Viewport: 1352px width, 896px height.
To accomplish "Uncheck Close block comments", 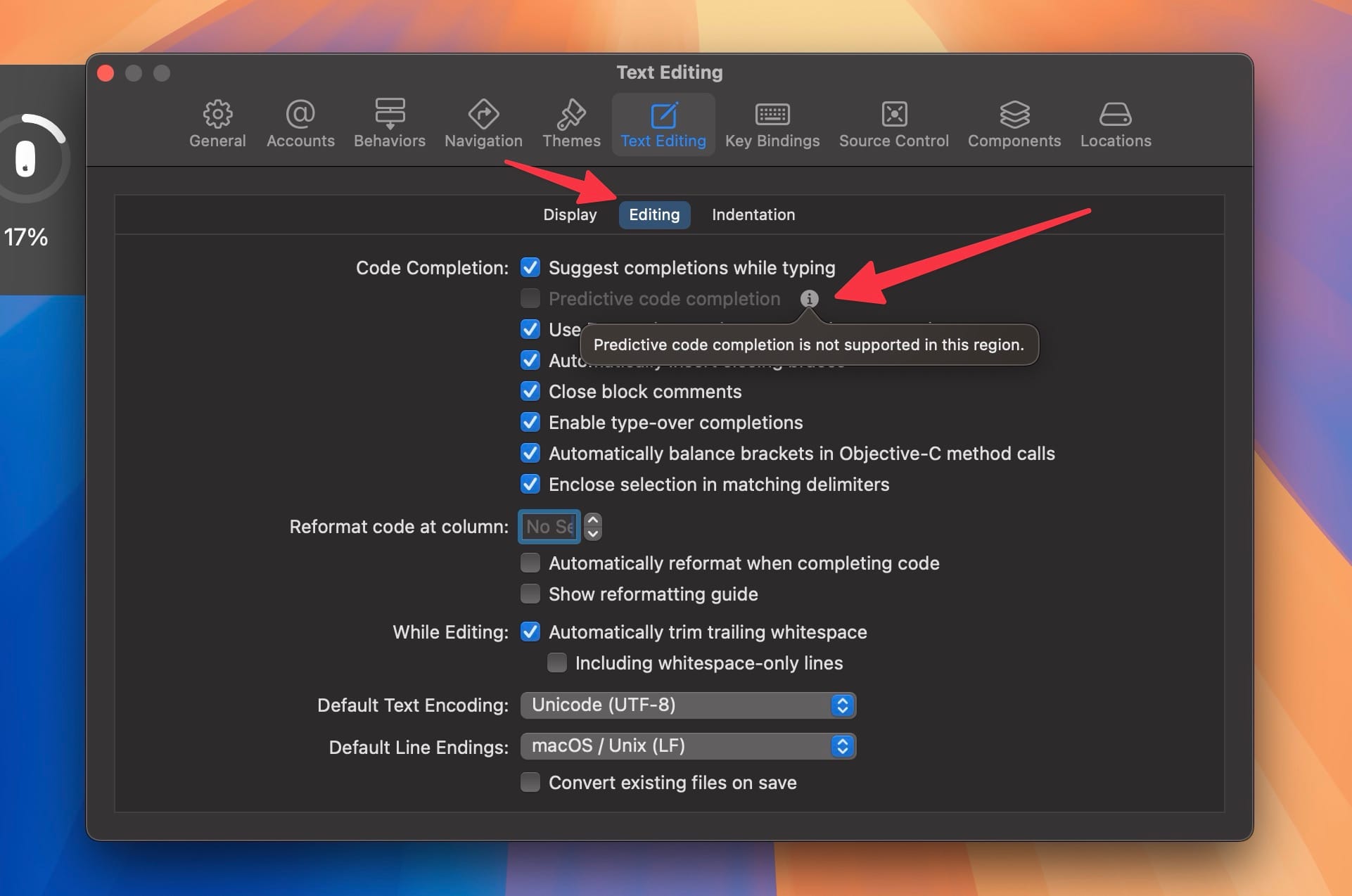I will coord(530,392).
